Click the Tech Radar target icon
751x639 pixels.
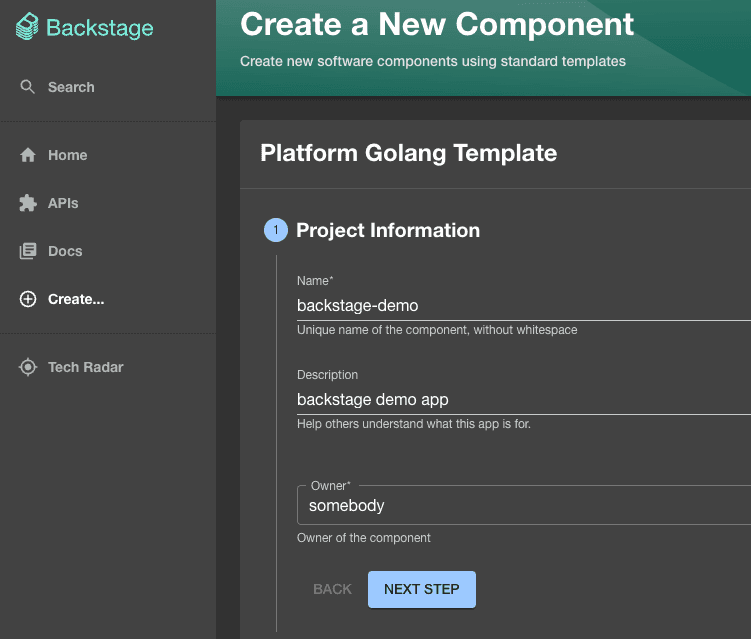point(28,367)
